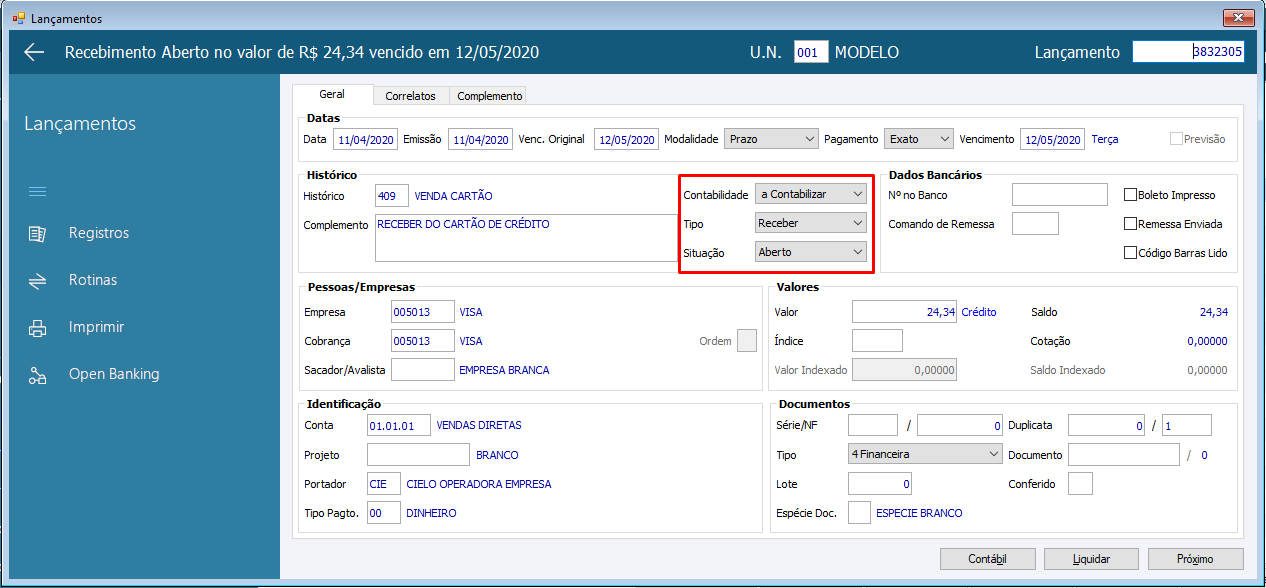Click the Lançamentos window title icon
1266x588 pixels.
pyautogui.click(x=18, y=18)
